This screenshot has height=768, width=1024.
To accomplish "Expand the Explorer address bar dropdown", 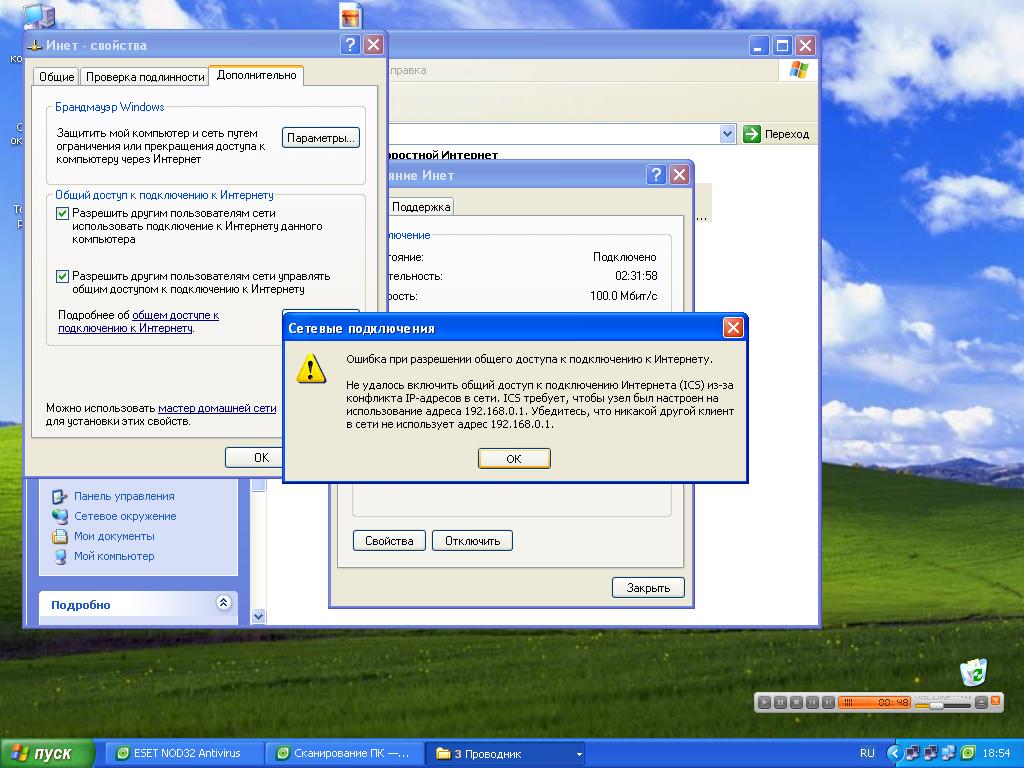I will click(728, 134).
